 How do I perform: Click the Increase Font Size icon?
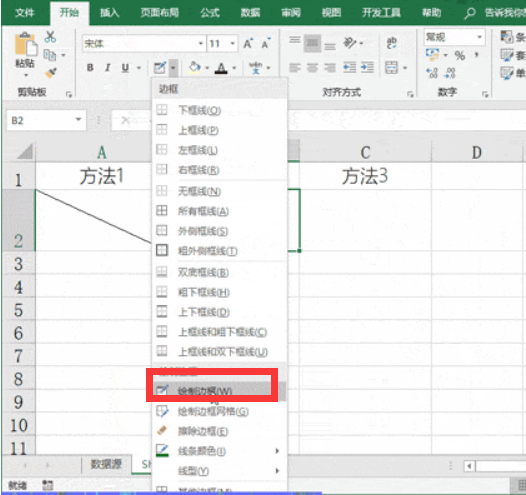click(x=248, y=44)
